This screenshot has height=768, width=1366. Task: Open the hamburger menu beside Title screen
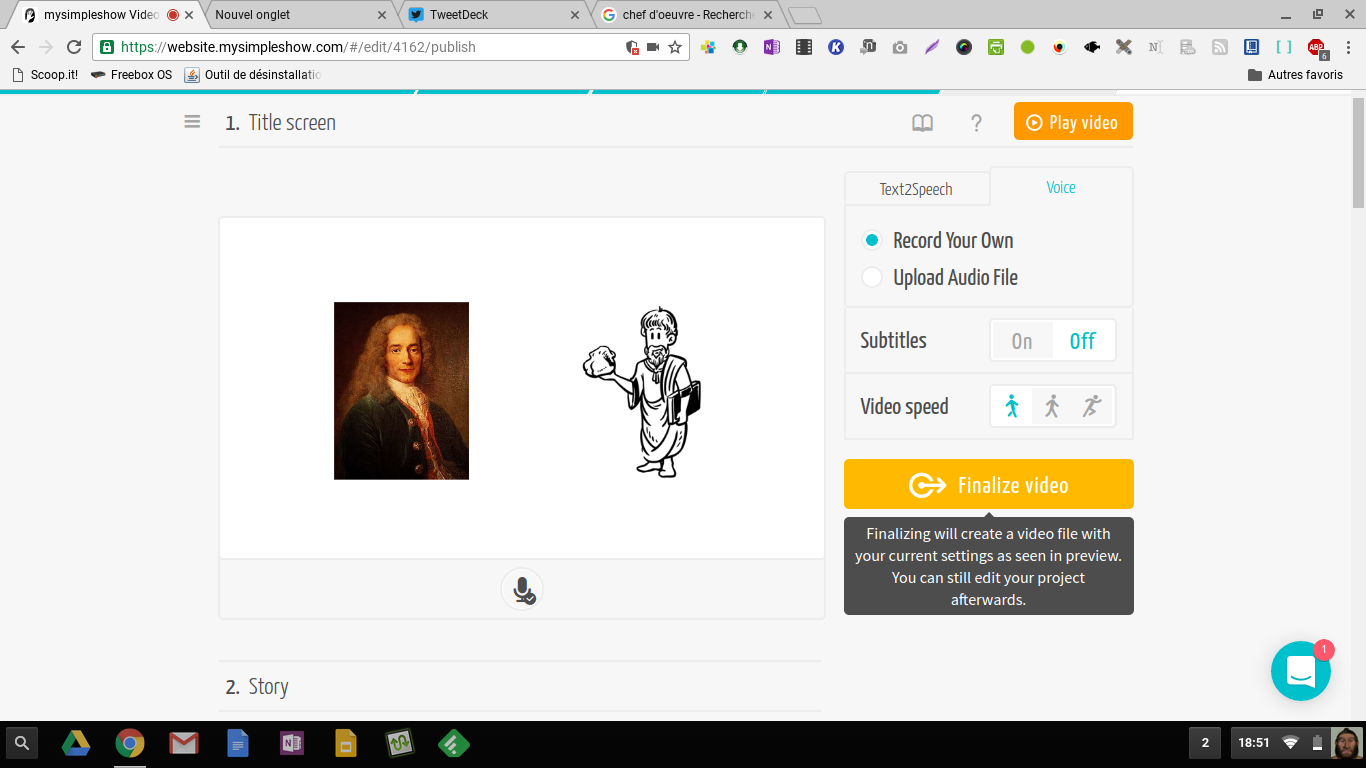192,122
